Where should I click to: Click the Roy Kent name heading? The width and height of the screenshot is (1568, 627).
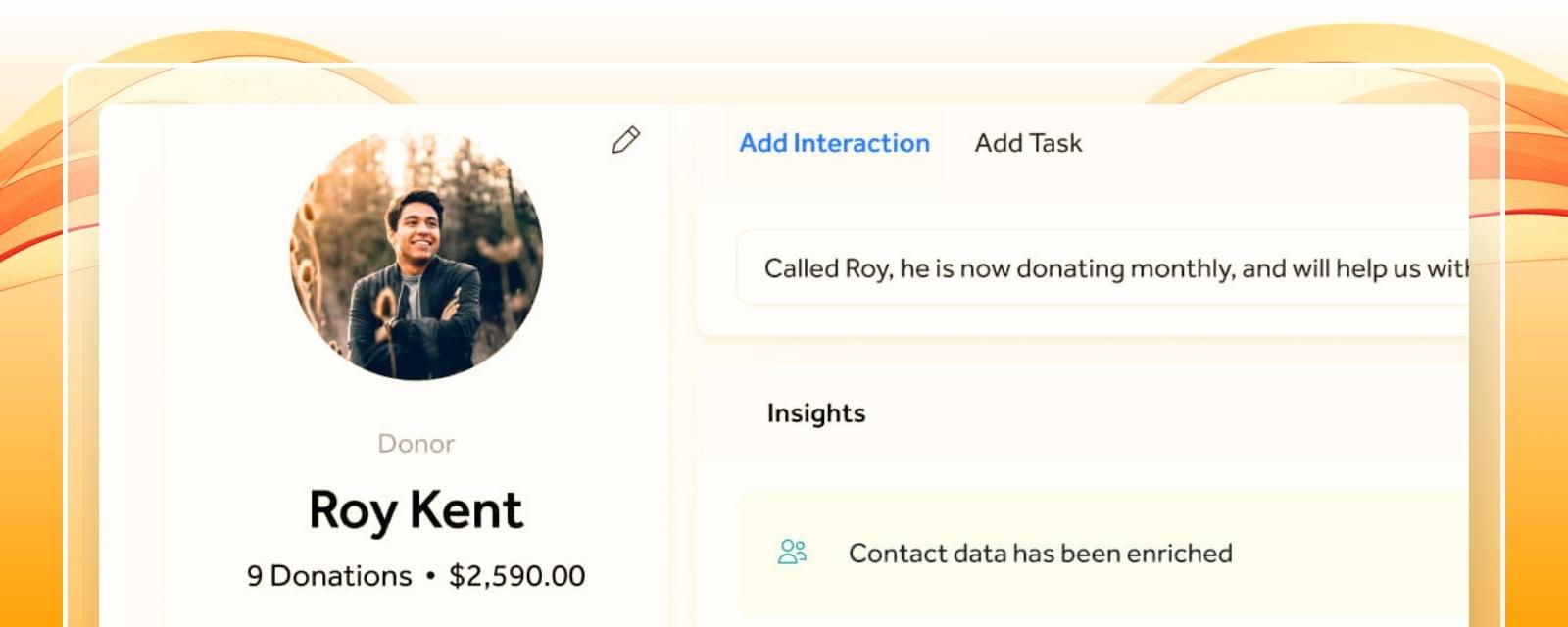click(416, 510)
